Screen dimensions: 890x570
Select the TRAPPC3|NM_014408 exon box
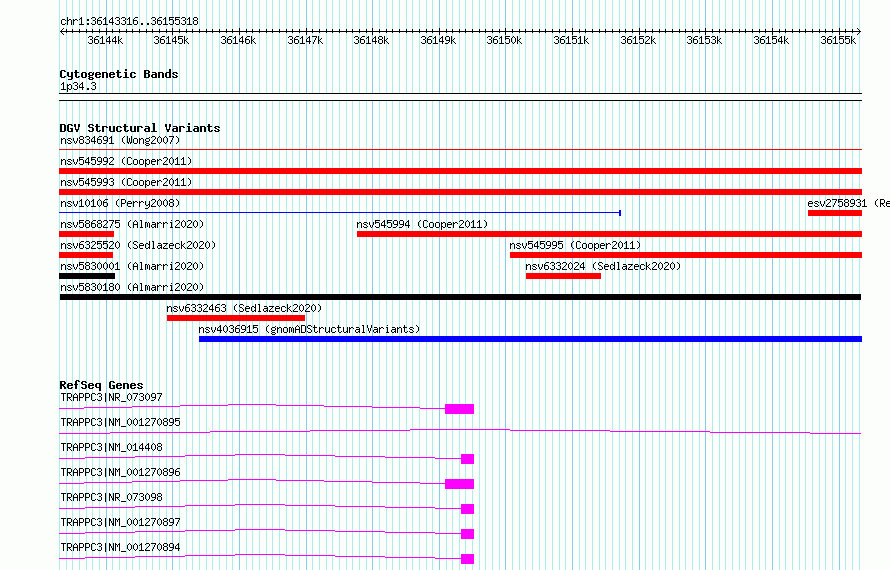point(467,459)
